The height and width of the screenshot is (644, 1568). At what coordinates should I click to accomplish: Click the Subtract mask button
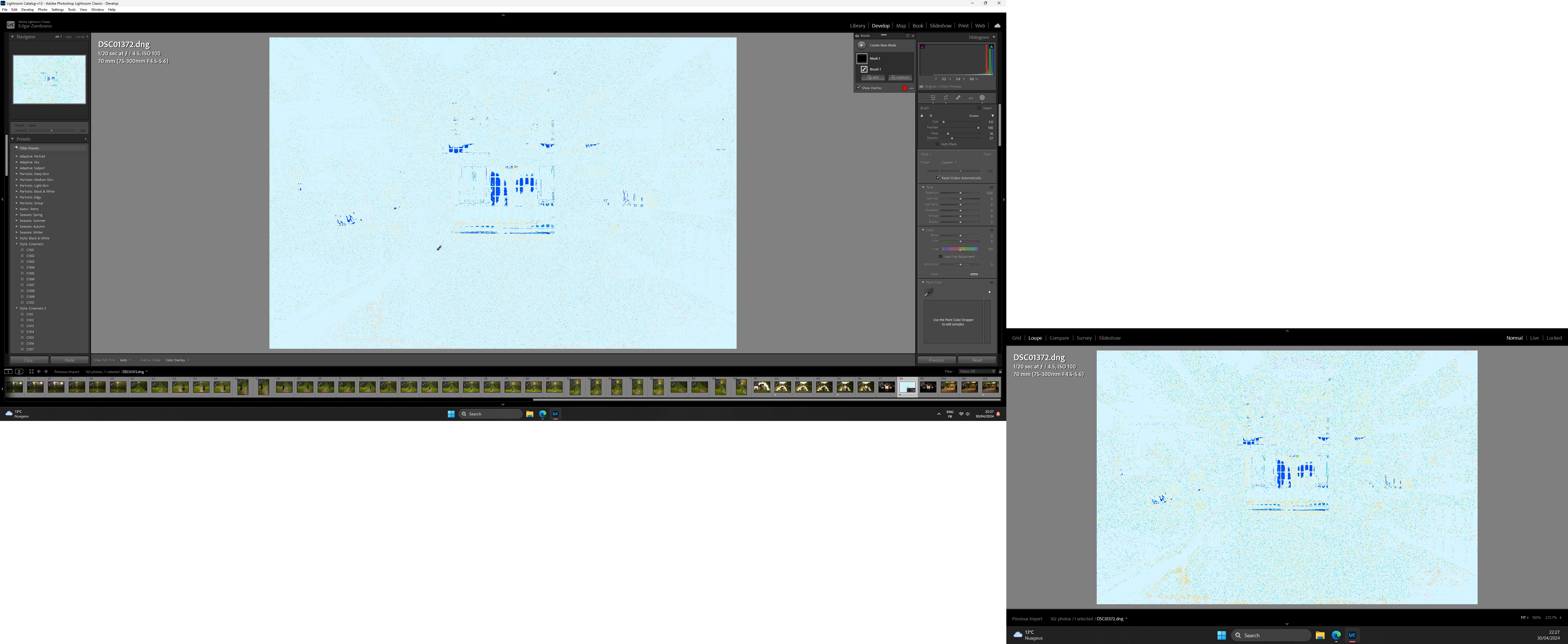pos(900,77)
